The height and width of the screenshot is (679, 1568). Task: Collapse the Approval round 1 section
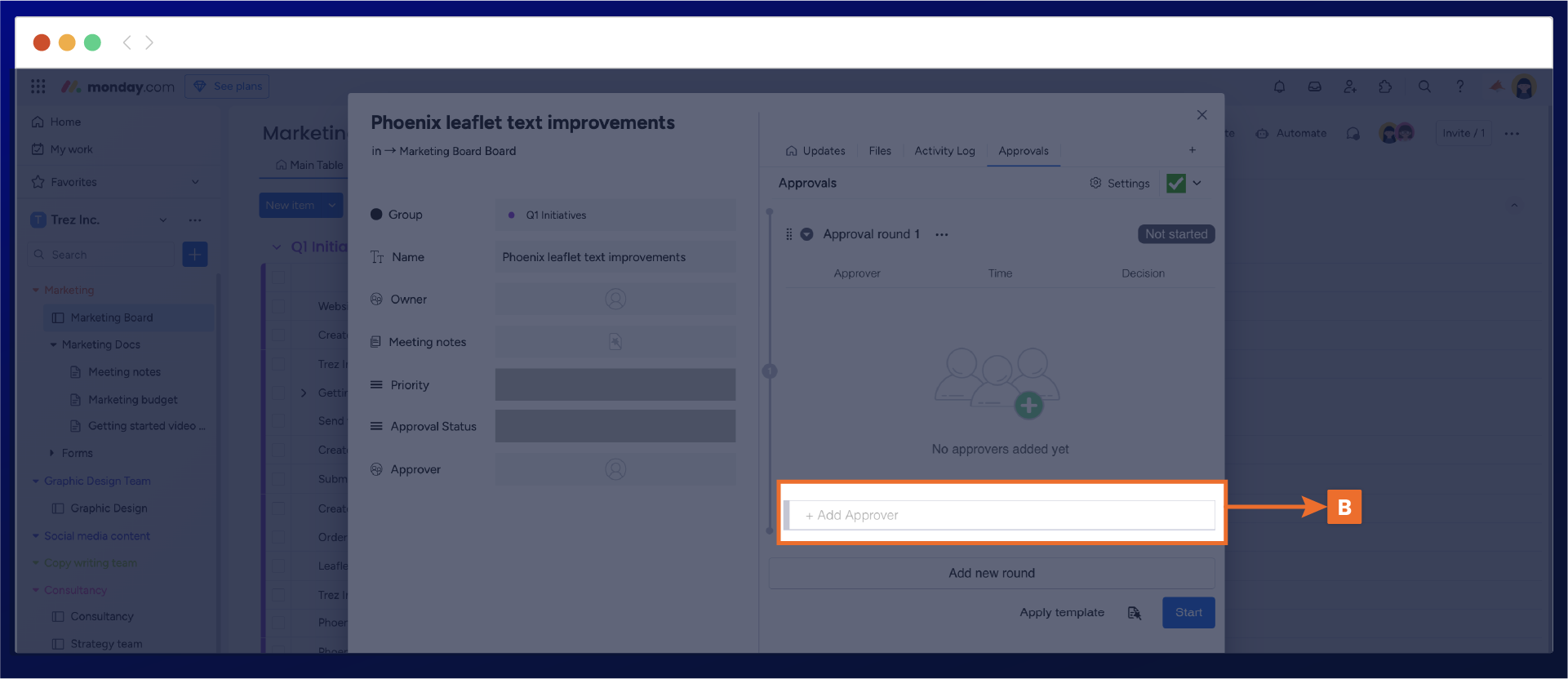pyautogui.click(x=806, y=234)
